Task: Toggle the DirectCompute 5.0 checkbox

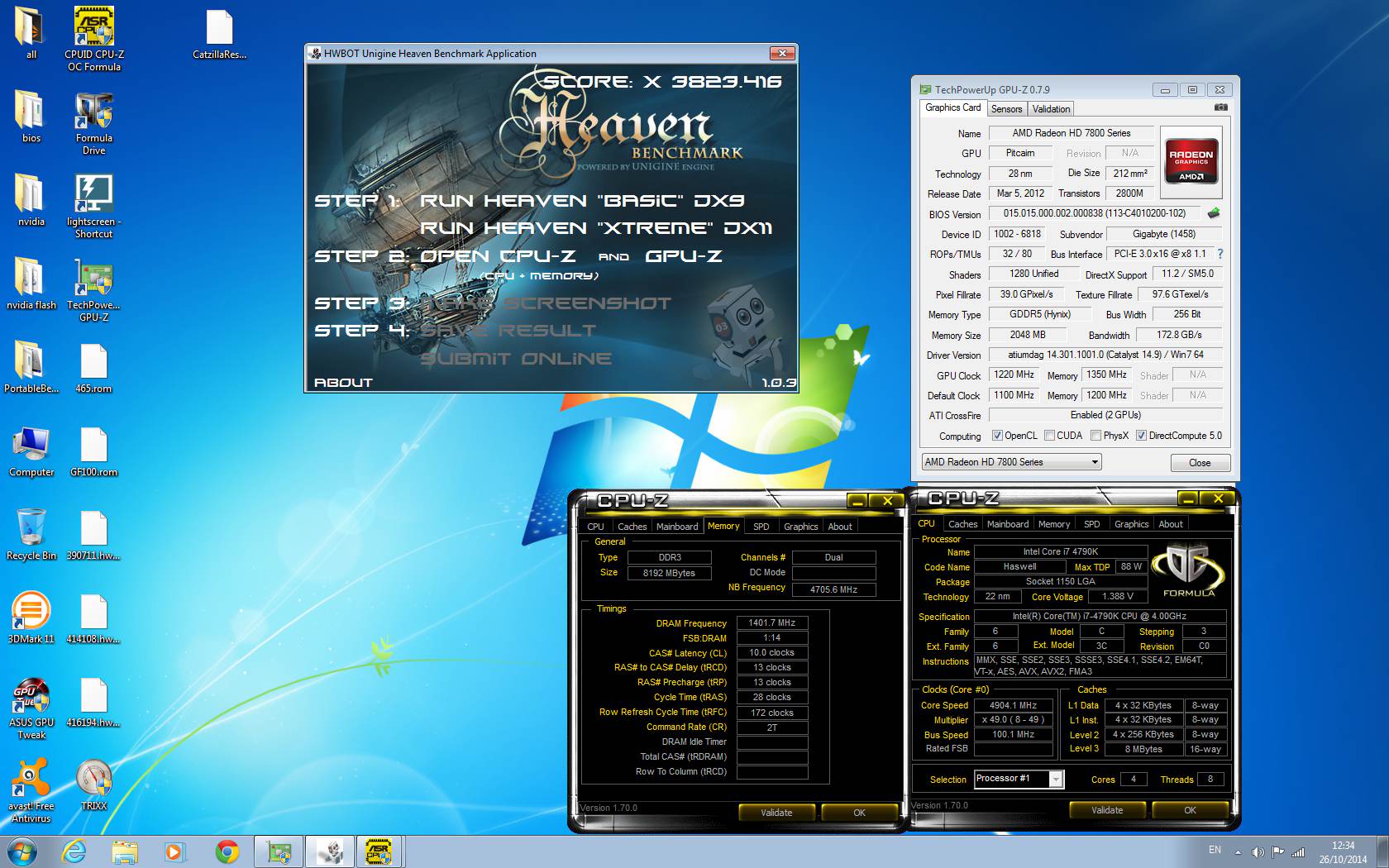Action: click(1141, 436)
